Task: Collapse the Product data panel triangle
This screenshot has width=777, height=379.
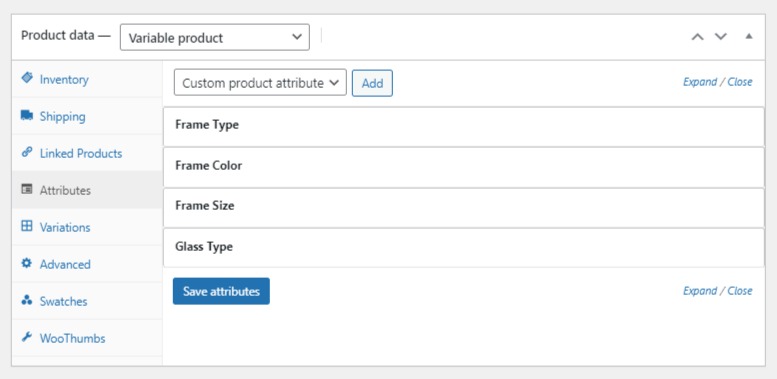Action: pyautogui.click(x=749, y=36)
